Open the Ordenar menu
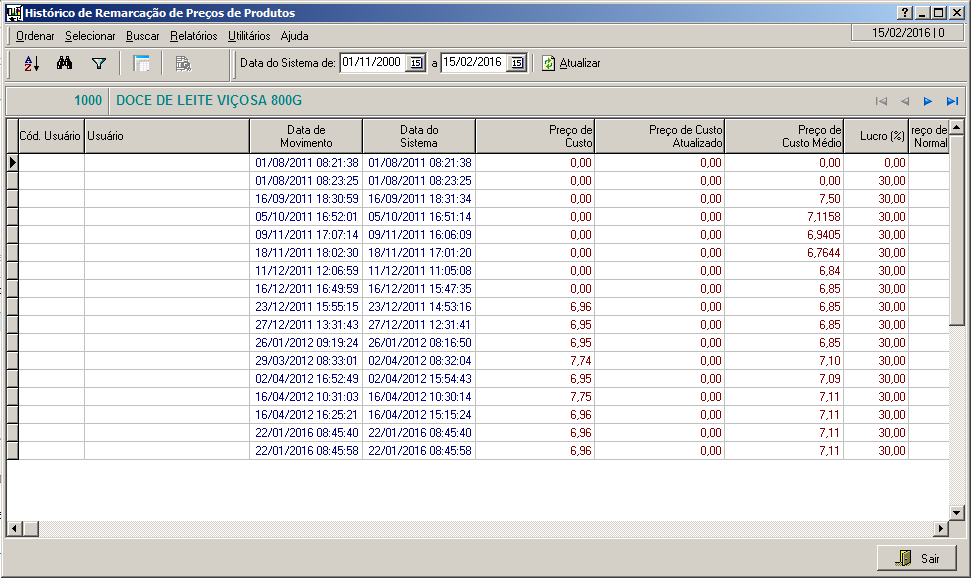This screenshot has width=971, height=578. (x=35, y=36)
